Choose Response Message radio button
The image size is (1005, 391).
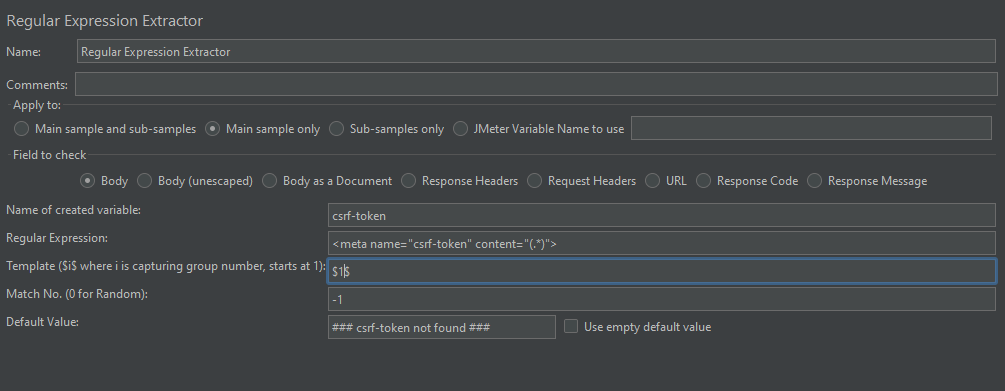tap(815, 181)
